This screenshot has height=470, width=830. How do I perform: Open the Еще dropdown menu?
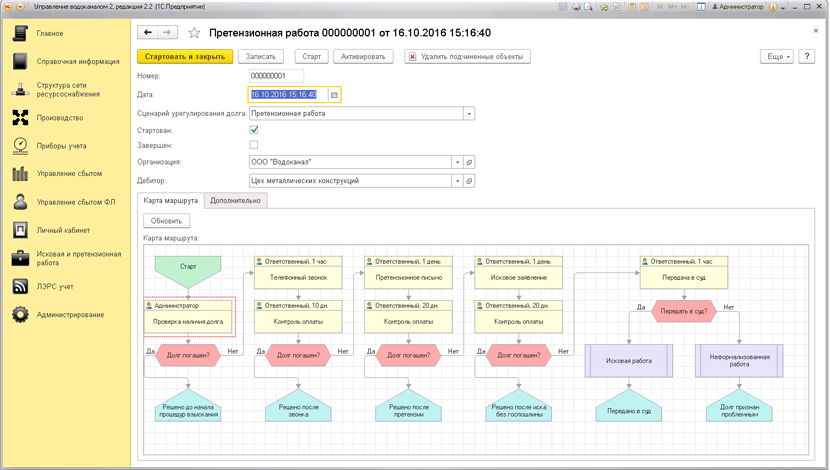(x=776, y=57)
